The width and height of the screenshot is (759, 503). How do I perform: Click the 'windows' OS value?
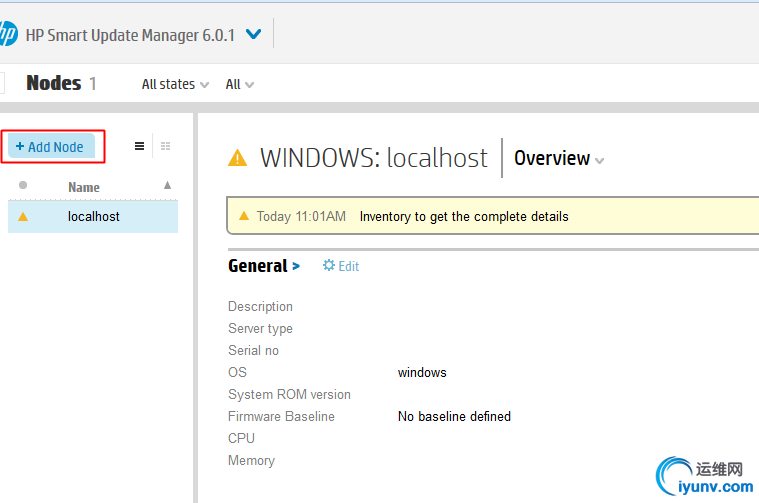pyautogui.click(x=422, y=372)
